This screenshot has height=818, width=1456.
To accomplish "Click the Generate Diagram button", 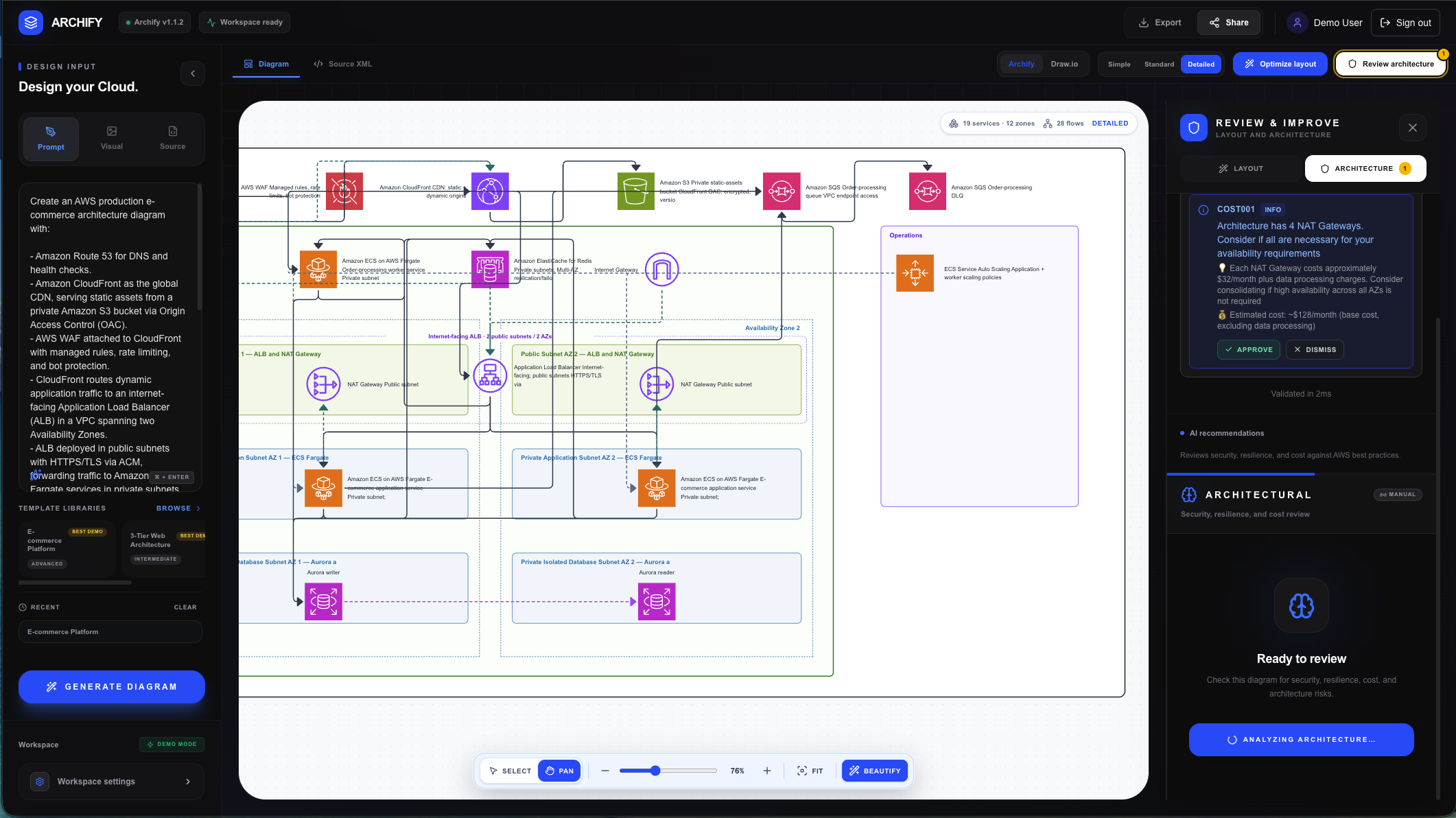I will 112,687.
